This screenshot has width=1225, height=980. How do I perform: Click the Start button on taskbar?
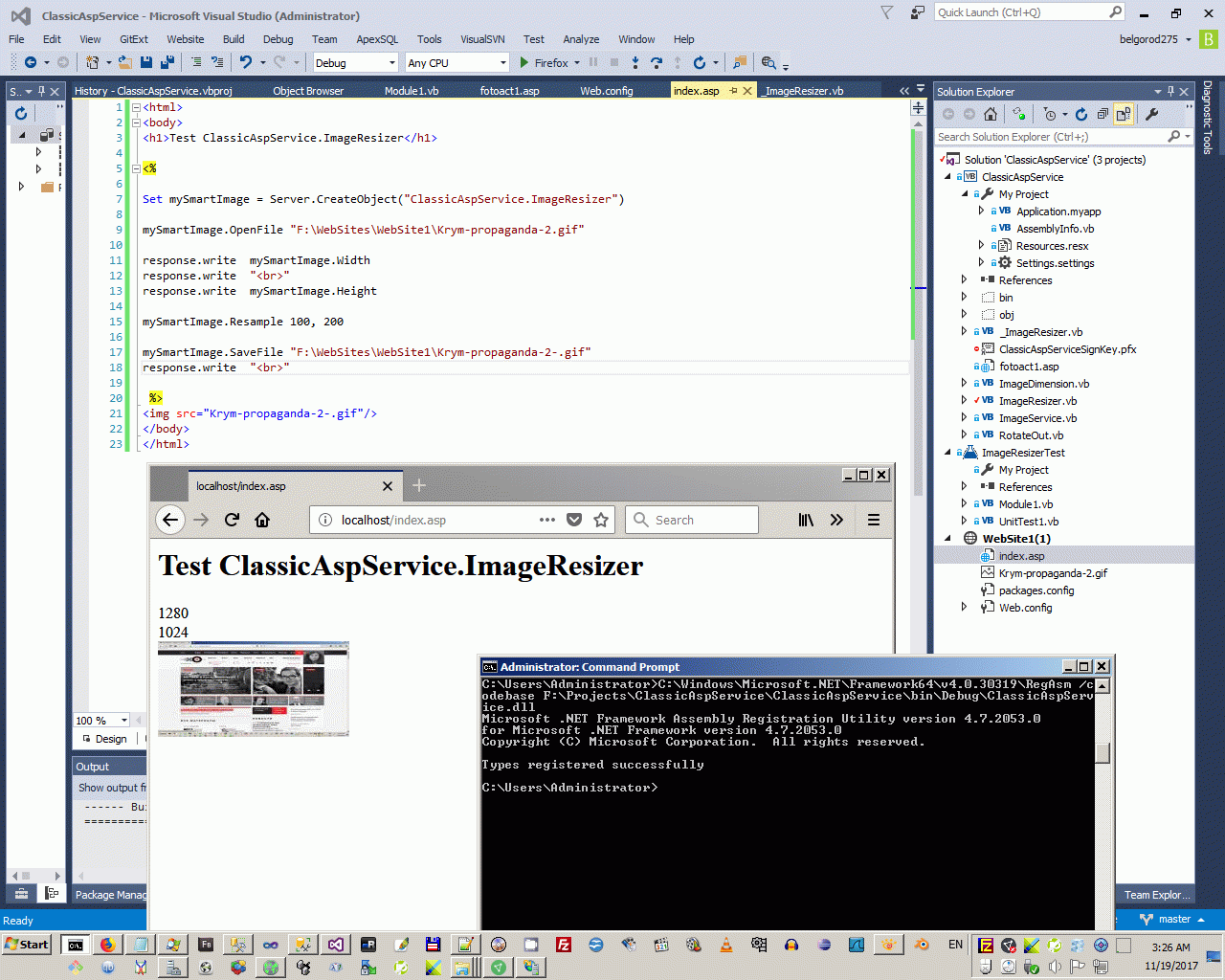[27, 945]
